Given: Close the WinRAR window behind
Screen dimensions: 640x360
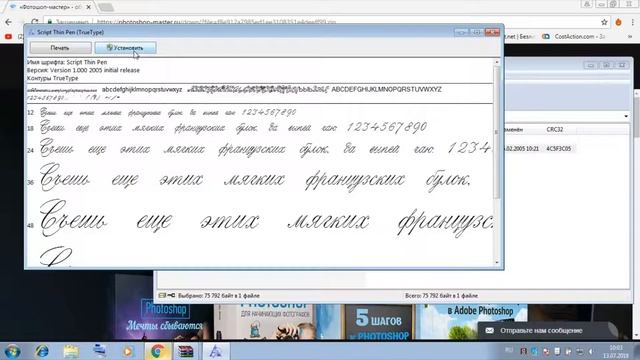Looking at the screenshot, I should pos(622,65).
